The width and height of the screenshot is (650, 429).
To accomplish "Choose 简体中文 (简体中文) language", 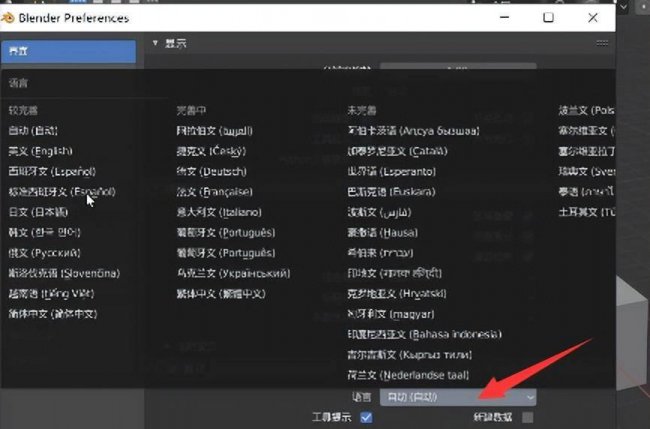I will point(53,314).
